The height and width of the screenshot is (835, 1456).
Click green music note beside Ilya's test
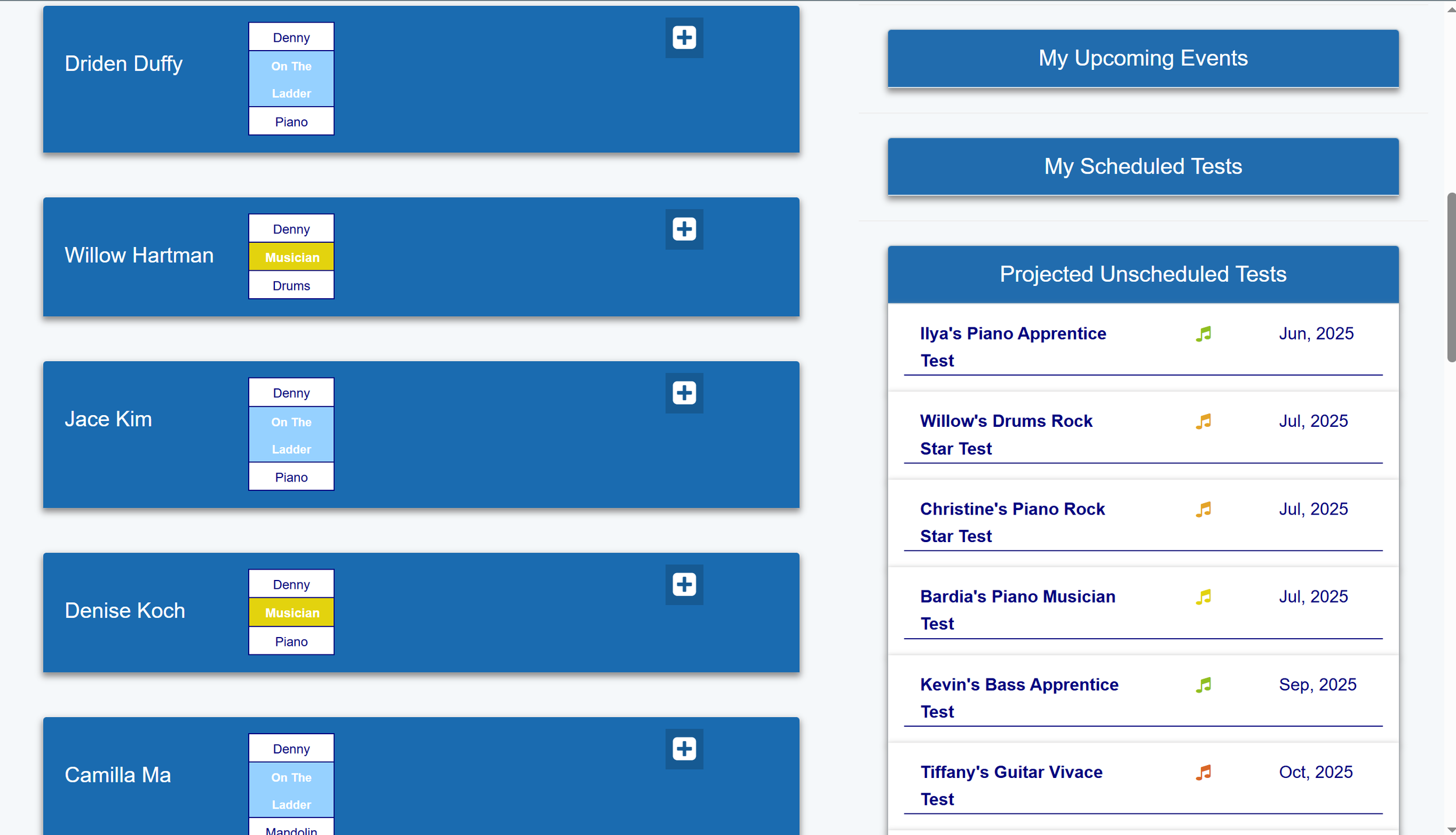click(x=1203, y=334)
